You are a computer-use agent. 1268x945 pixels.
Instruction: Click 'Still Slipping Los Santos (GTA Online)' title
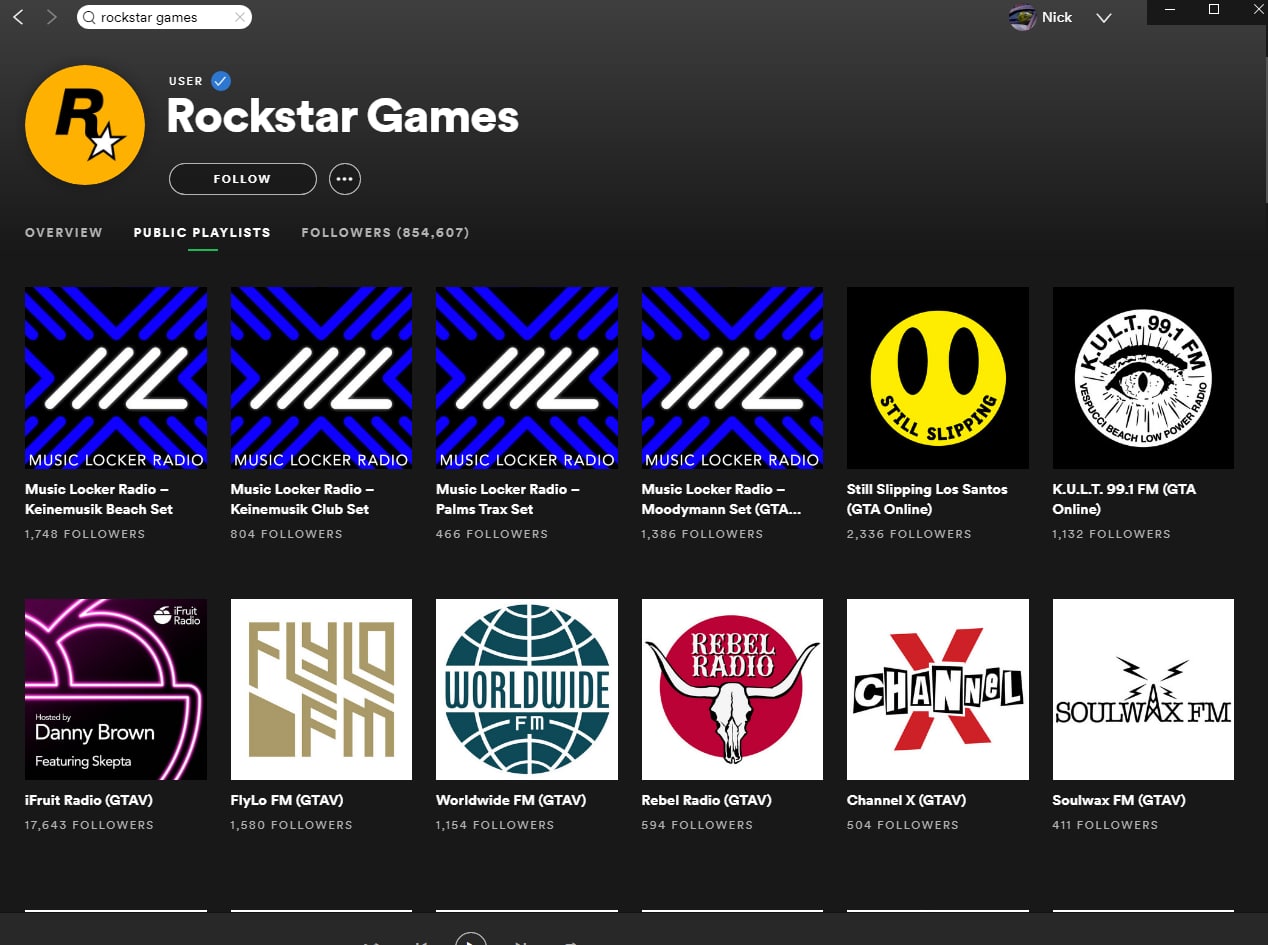pyautogui.click(x=927, y=499)
